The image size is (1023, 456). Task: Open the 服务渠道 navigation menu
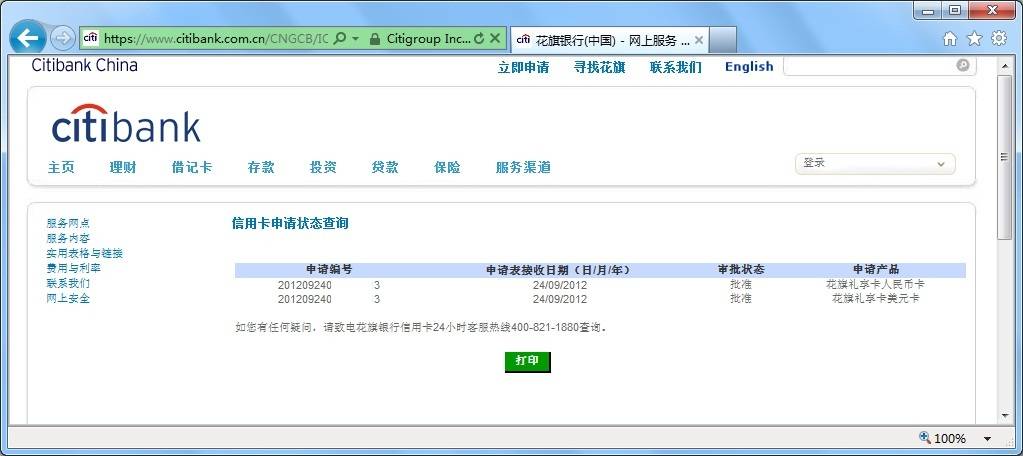pyautogui.click(x=523, y=168)
